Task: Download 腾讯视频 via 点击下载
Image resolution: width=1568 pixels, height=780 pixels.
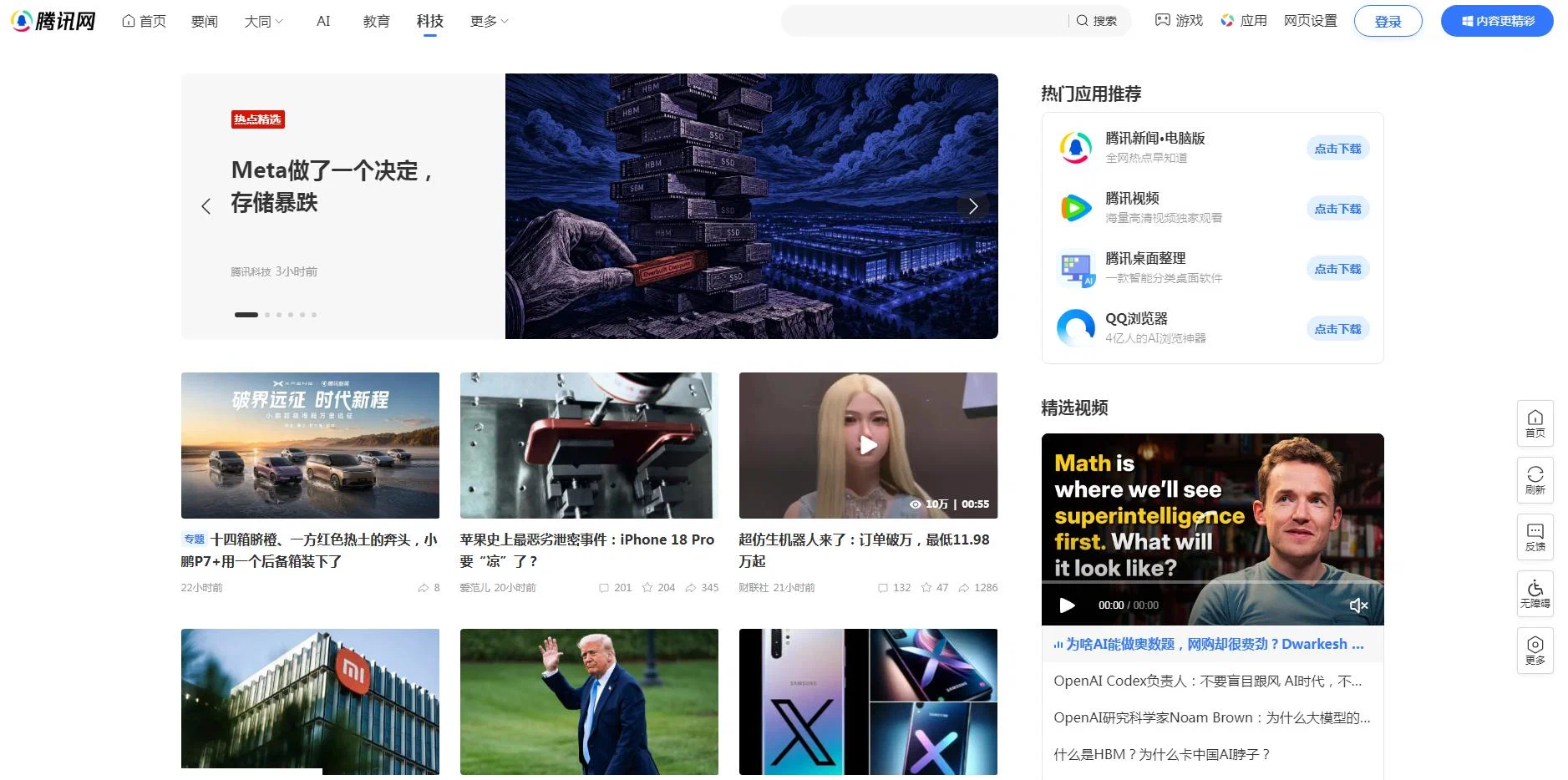Action: click(1337, 209)
